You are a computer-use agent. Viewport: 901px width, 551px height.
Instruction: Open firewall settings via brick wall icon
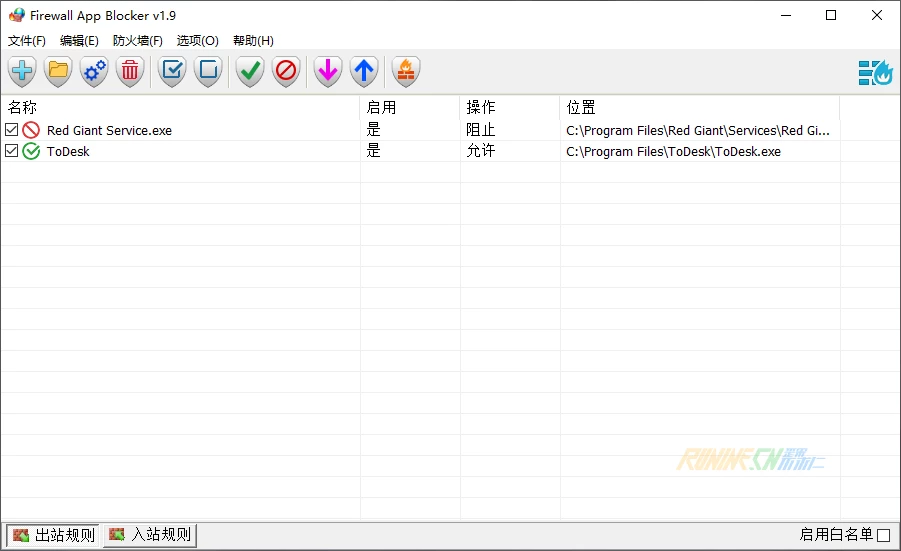point(406,71)
